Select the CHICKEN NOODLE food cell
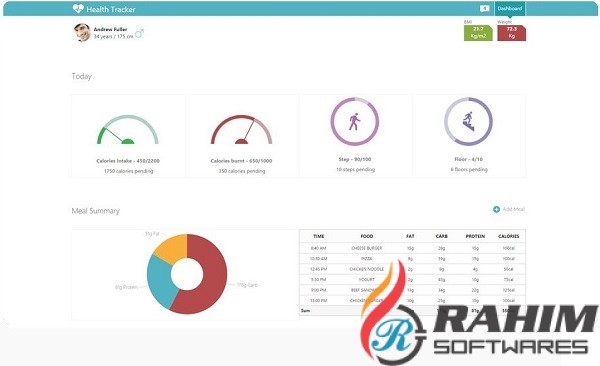This screenshot has width=600, height=366. click(x=367, y=269)
